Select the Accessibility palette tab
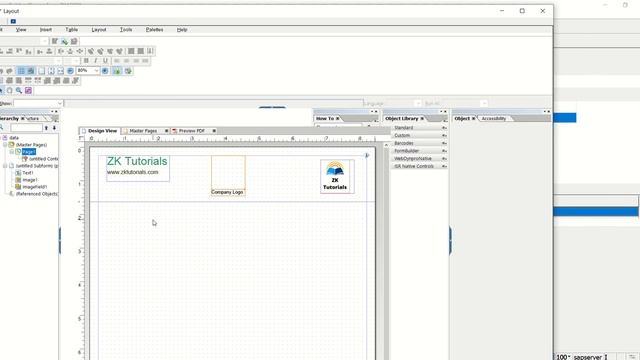 [x=493, y=118]
